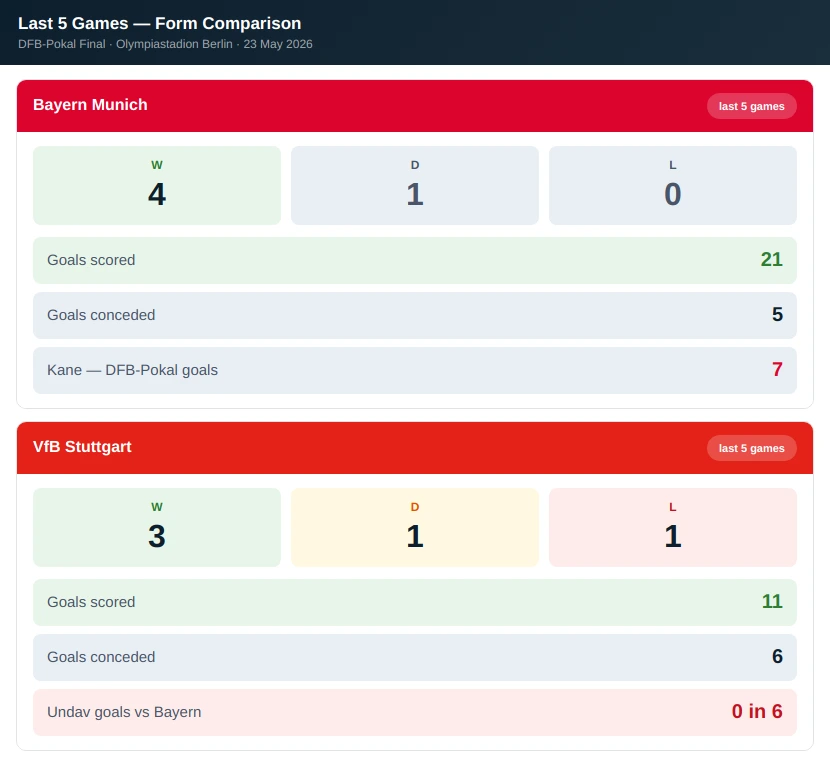Click Bayern Munich's 'last 5 games' badge

[752, 106]
